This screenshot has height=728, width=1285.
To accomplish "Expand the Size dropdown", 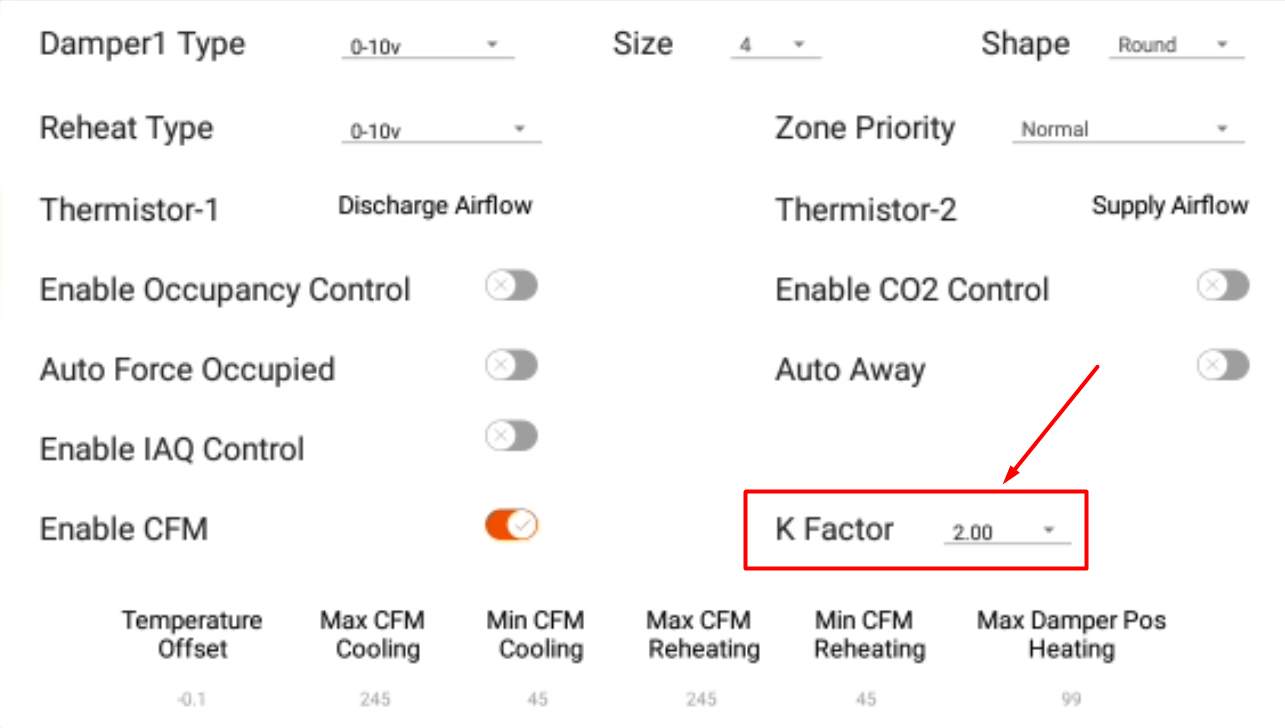I will (775, 44).
